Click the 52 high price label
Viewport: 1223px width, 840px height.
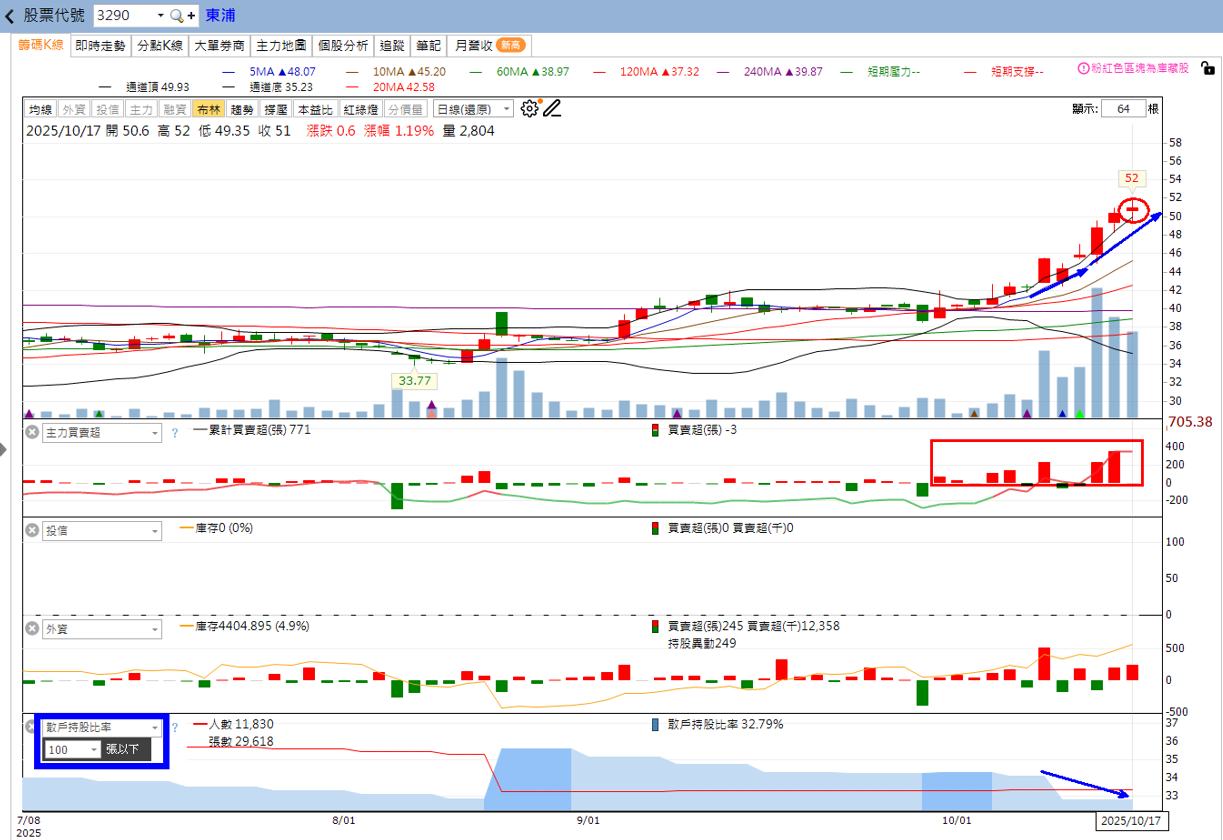(x=1131, y=178)
